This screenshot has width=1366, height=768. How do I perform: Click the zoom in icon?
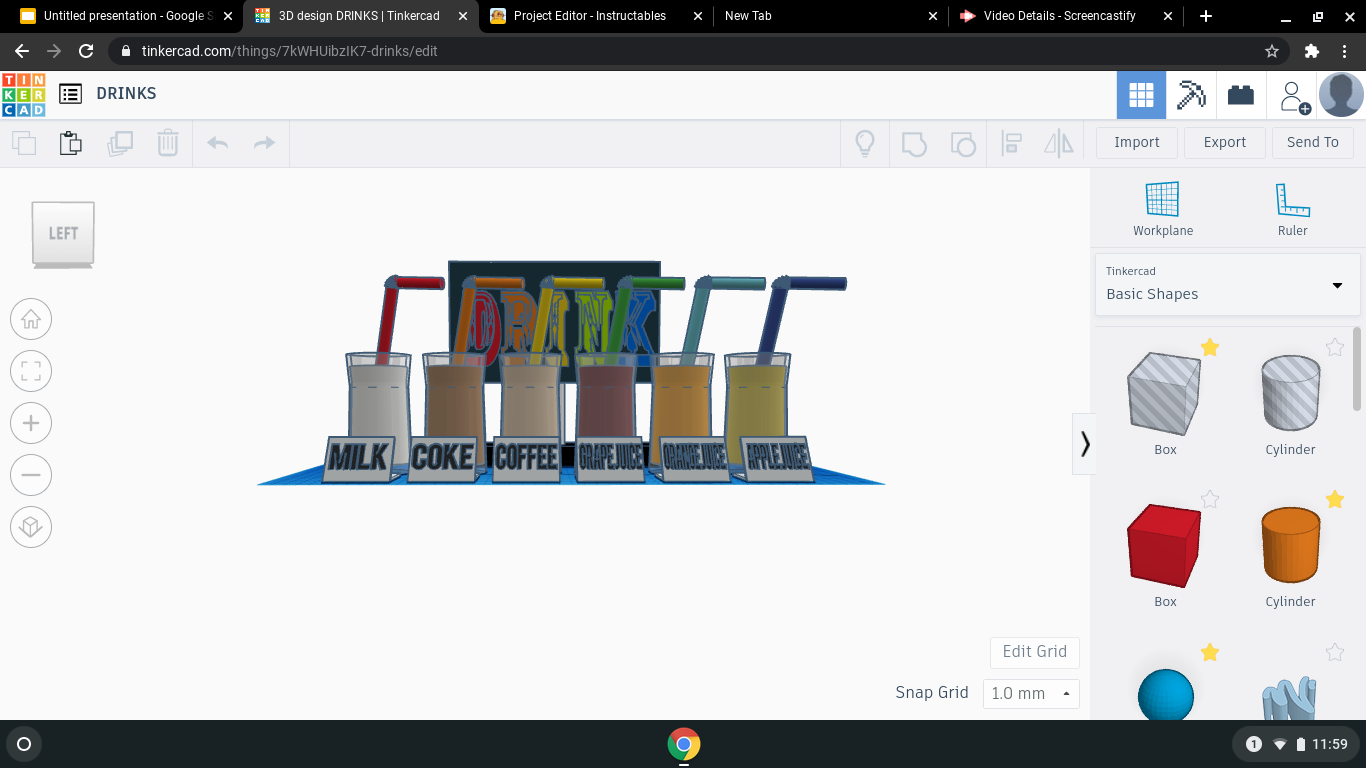tap(31, 423)
